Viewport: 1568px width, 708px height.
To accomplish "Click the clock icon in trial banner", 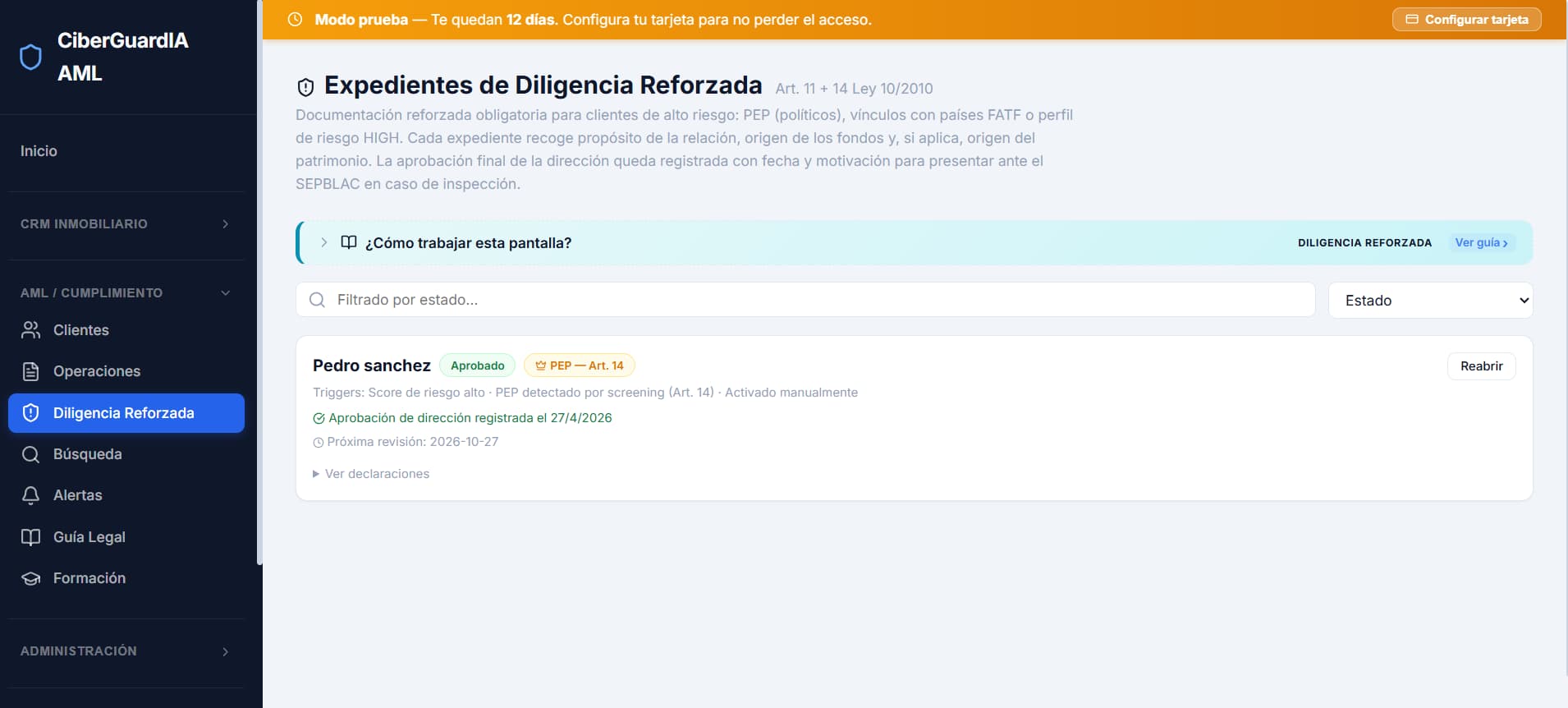I will tap(295, 20).
